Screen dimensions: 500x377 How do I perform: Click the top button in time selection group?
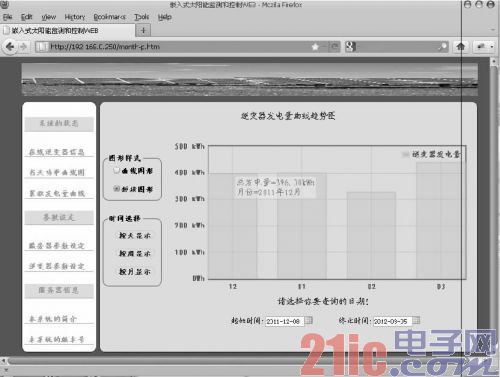tap(135, 235)
